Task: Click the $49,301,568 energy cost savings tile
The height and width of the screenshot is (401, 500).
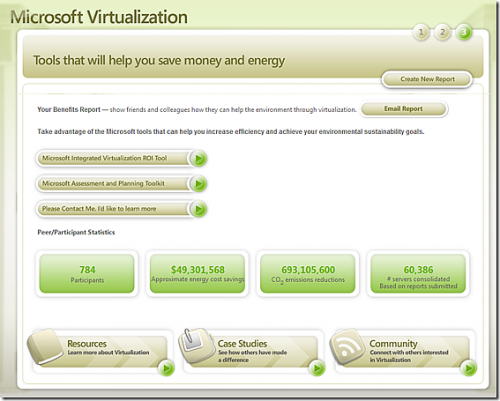Action: coord(197,274)
